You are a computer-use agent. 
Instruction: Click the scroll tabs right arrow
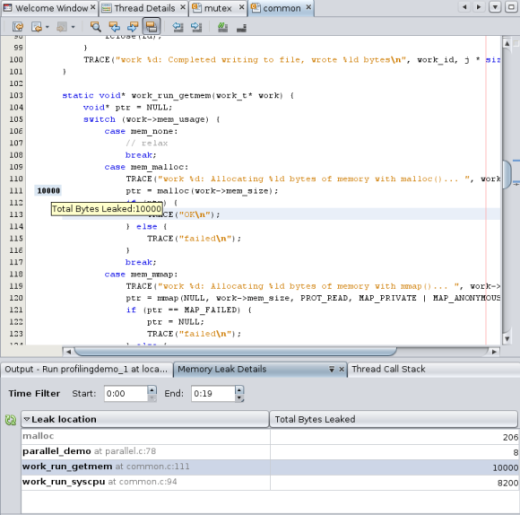(x=479, y=7)
